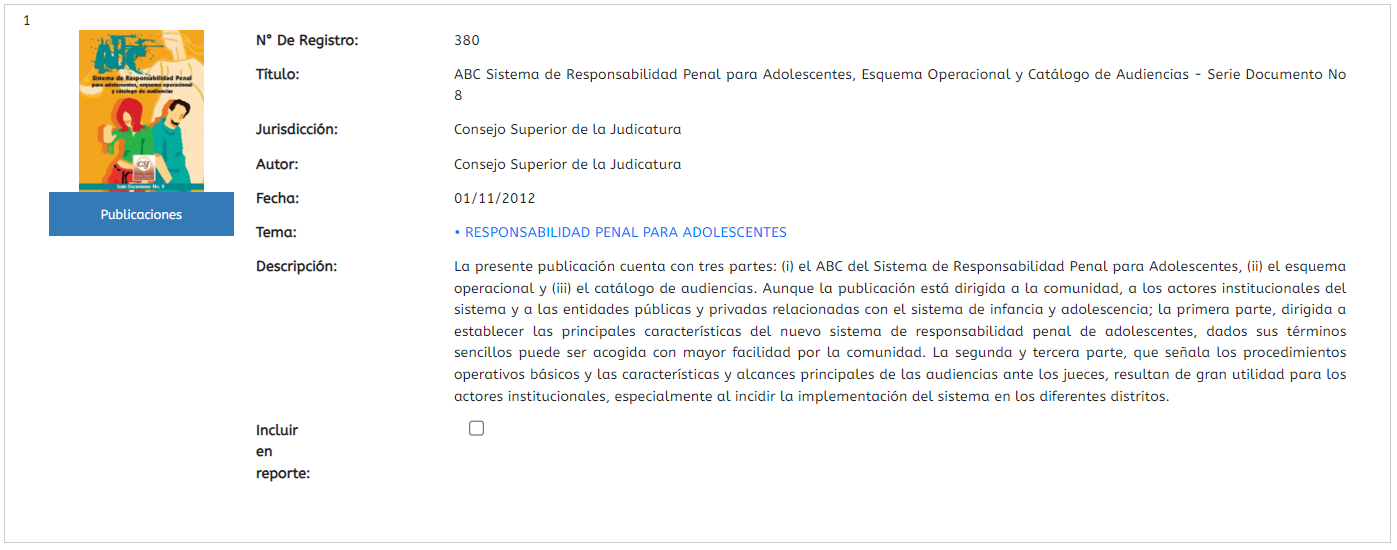Click the result number 1

coord(26,21)
